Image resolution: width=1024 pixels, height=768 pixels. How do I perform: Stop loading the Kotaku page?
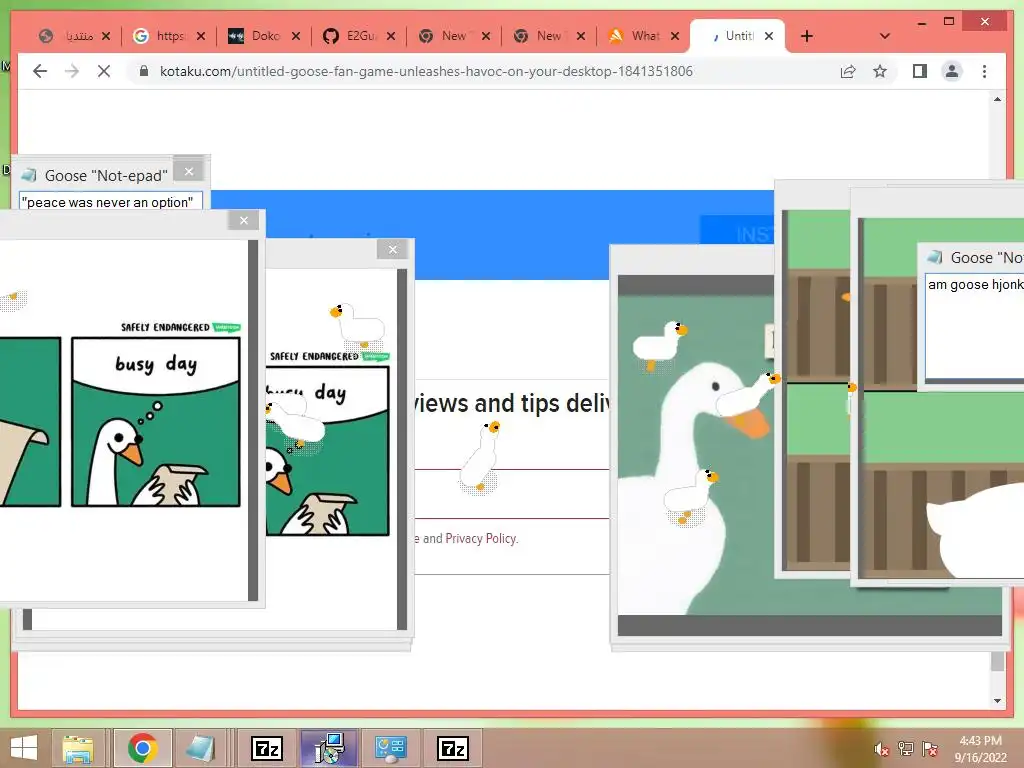(104, 71)
